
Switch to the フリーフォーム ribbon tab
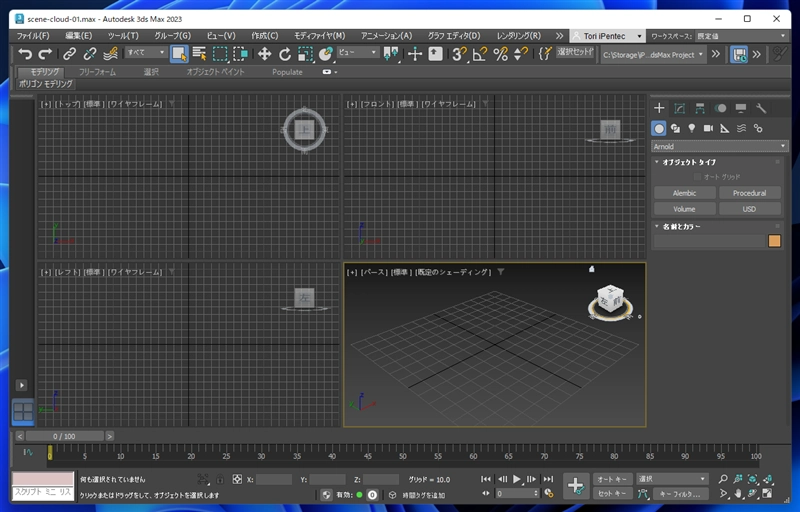click(x=97, y=72)
